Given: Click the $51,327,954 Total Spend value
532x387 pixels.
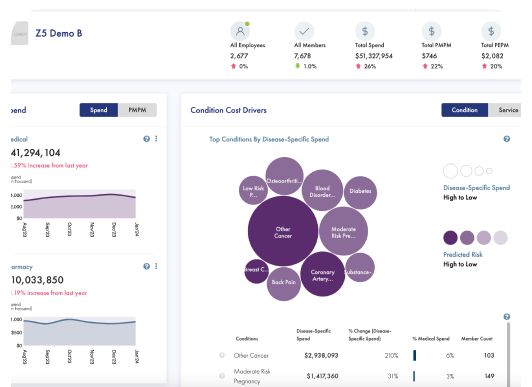Looking at the screenshot, I should [x=374, y=56].
